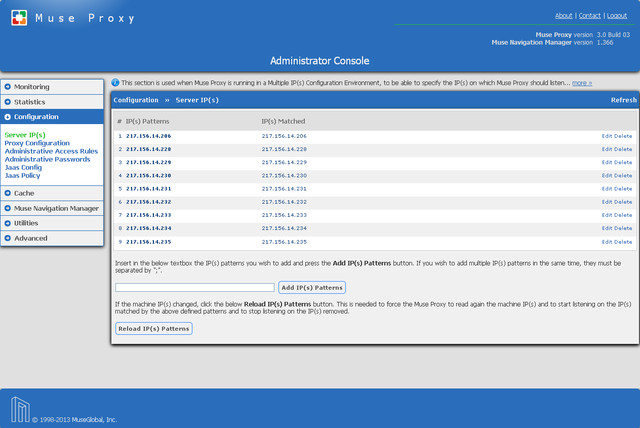The height and width of the screenshot is (428, 640).
Task: Click the circle icon beside Advanced
Action: (7, 238)
